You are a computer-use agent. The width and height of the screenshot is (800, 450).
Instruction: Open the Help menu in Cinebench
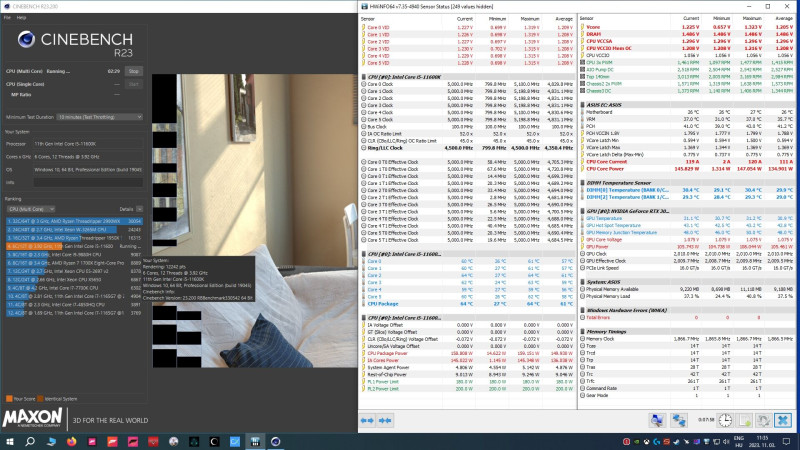click(21, 17)
